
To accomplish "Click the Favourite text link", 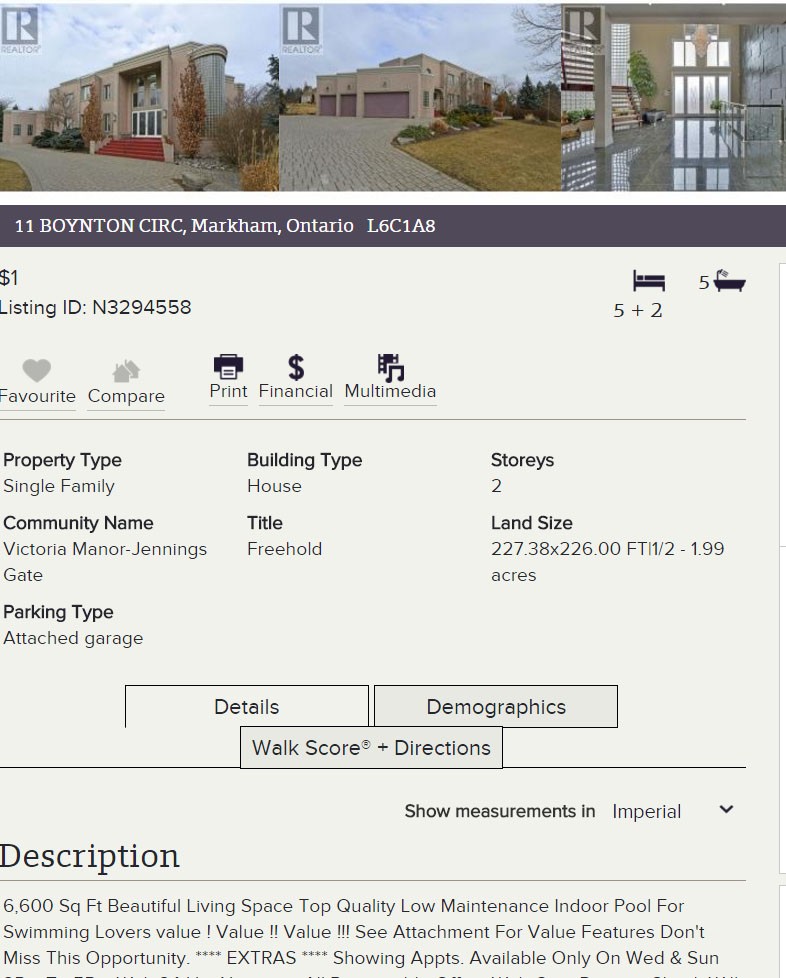I will click(37, 396).
